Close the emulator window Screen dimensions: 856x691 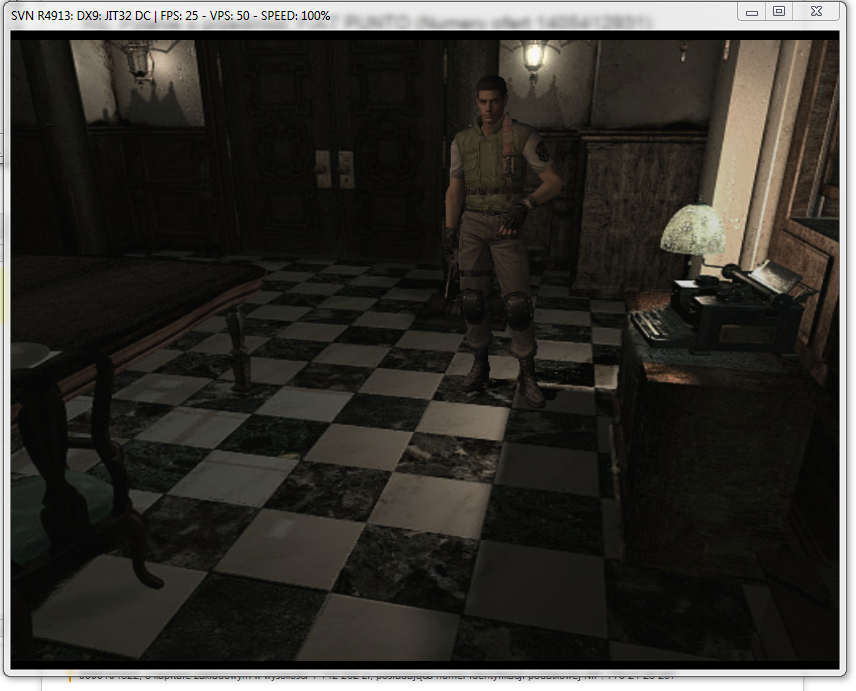tap(816, 11)
